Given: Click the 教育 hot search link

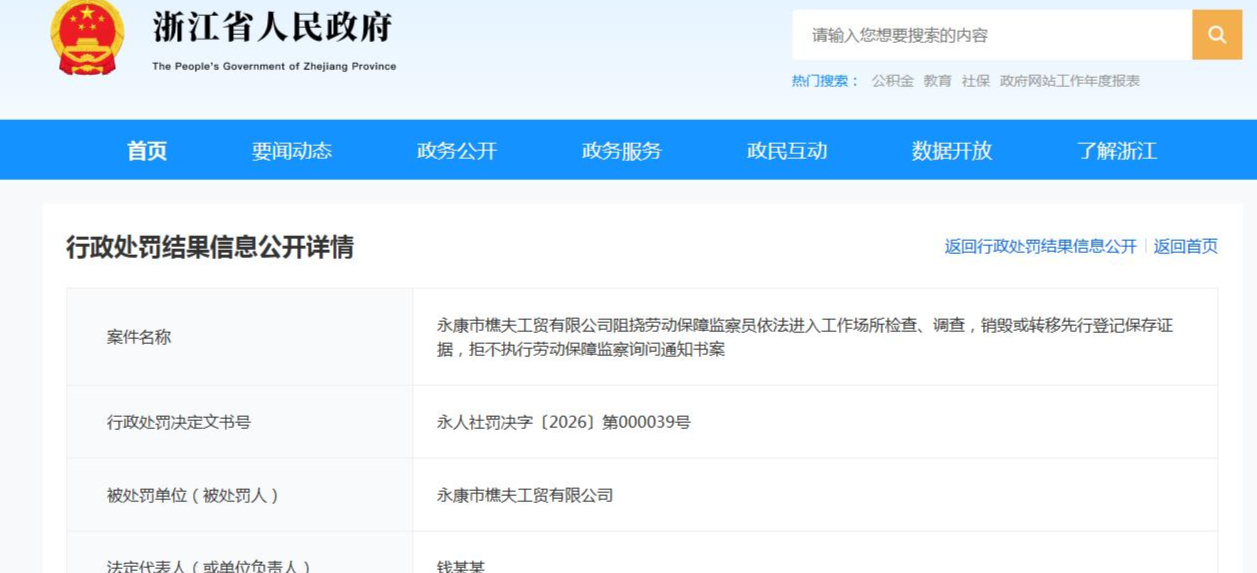Looking at the screenshot, I should [937, 81].
